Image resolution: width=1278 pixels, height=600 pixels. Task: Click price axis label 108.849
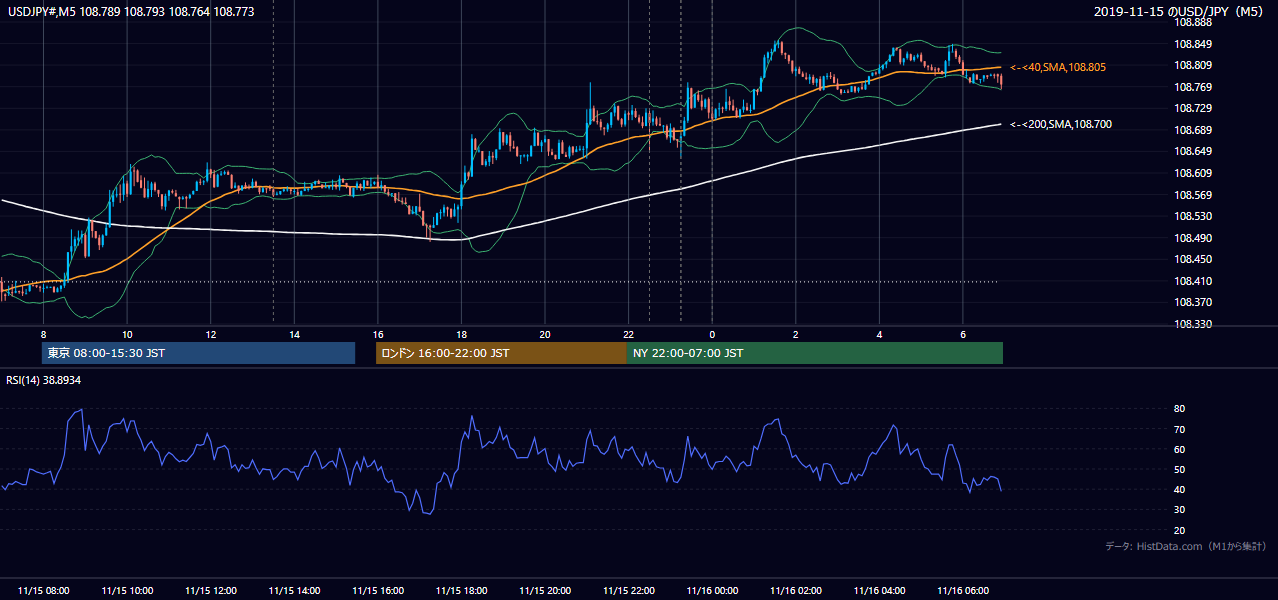1193,44
